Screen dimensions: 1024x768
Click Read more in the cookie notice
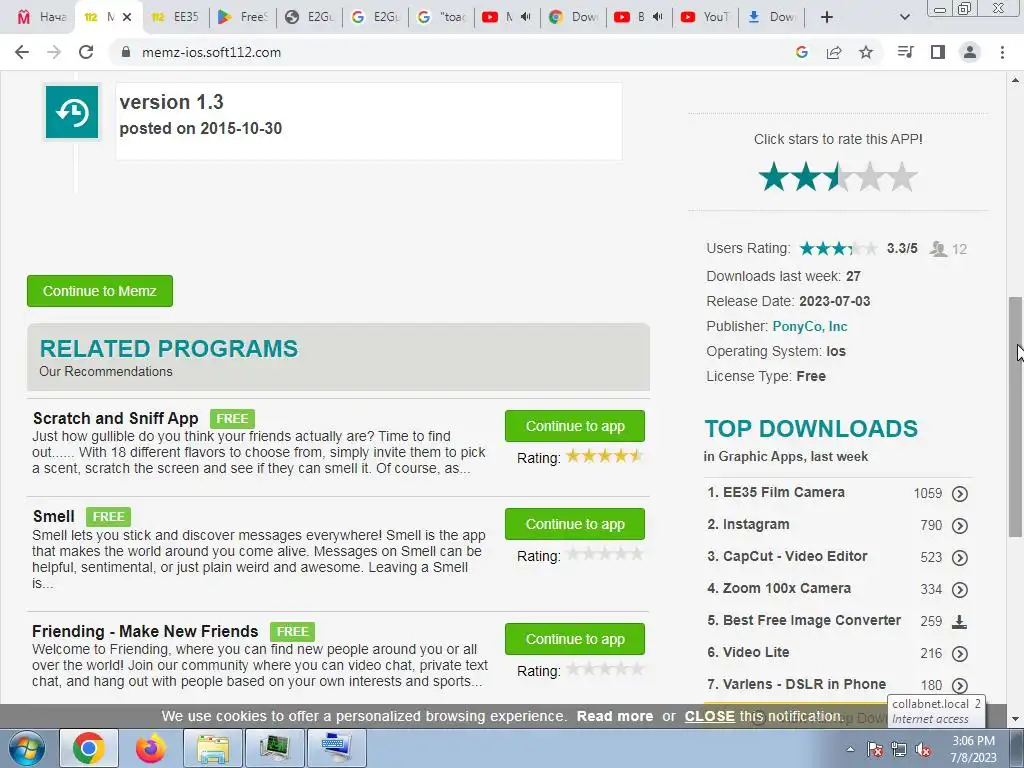pos(615,716)
